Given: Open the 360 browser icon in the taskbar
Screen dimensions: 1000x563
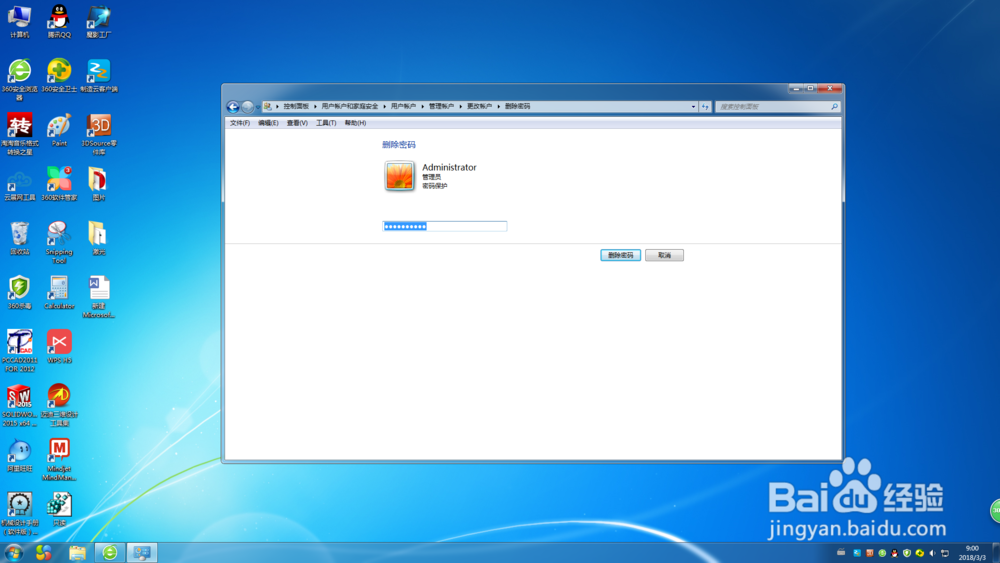Looking at the screenshot, I should point(110,552).
